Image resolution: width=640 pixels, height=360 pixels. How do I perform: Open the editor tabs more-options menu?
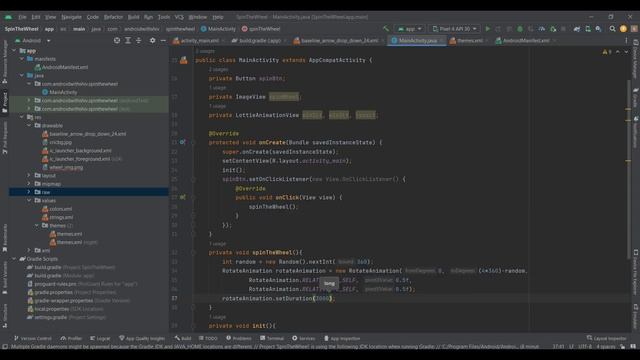[626, 40]
